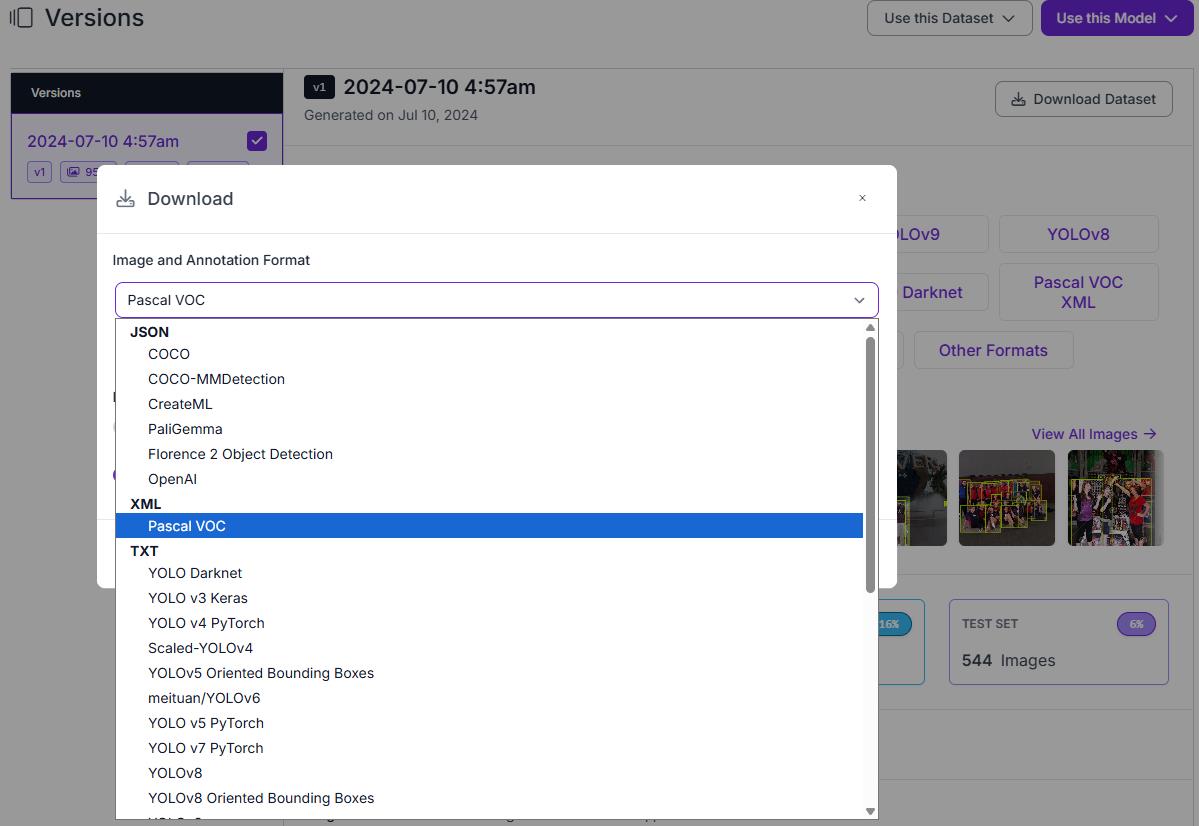Click the format list scrollbar thumb
This screenshot has height=826, width=1199.
pyautogui.click(x=870, y=462)
